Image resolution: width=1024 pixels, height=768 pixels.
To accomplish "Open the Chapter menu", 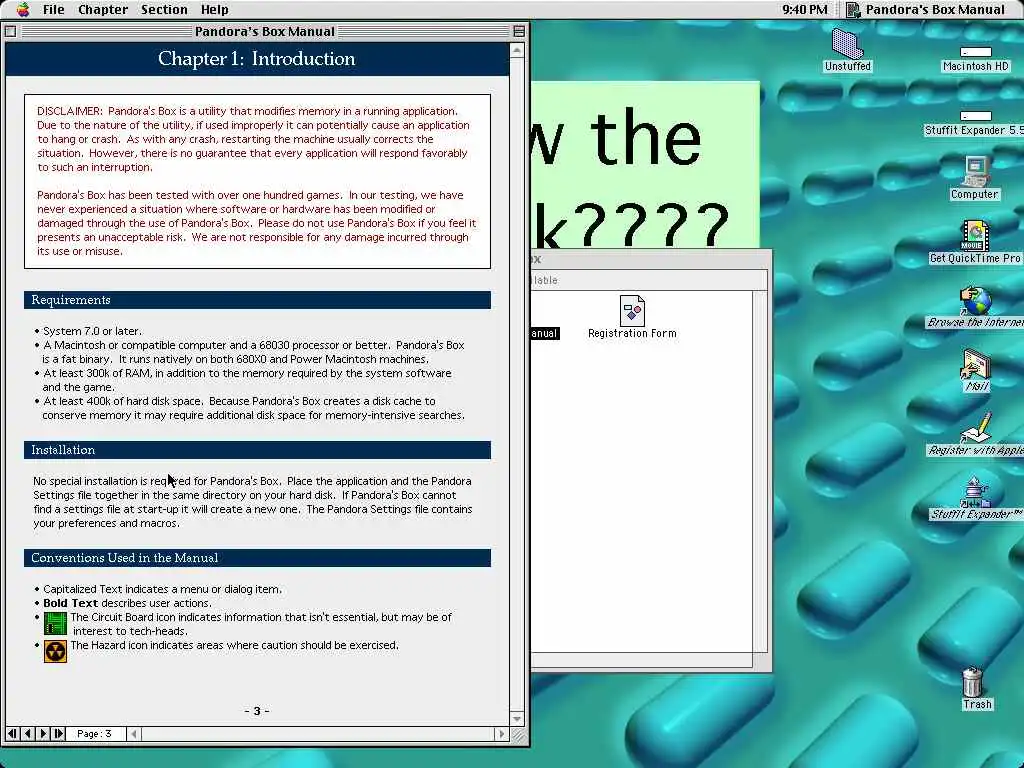I will tap(103, 9).
